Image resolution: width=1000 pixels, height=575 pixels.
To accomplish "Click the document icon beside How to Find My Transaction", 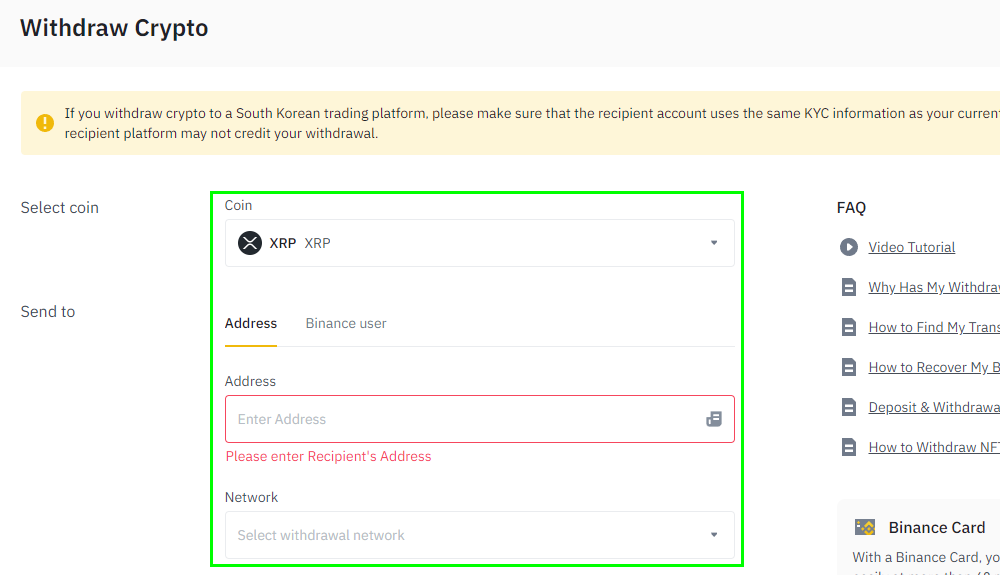I will click(848, 327).
